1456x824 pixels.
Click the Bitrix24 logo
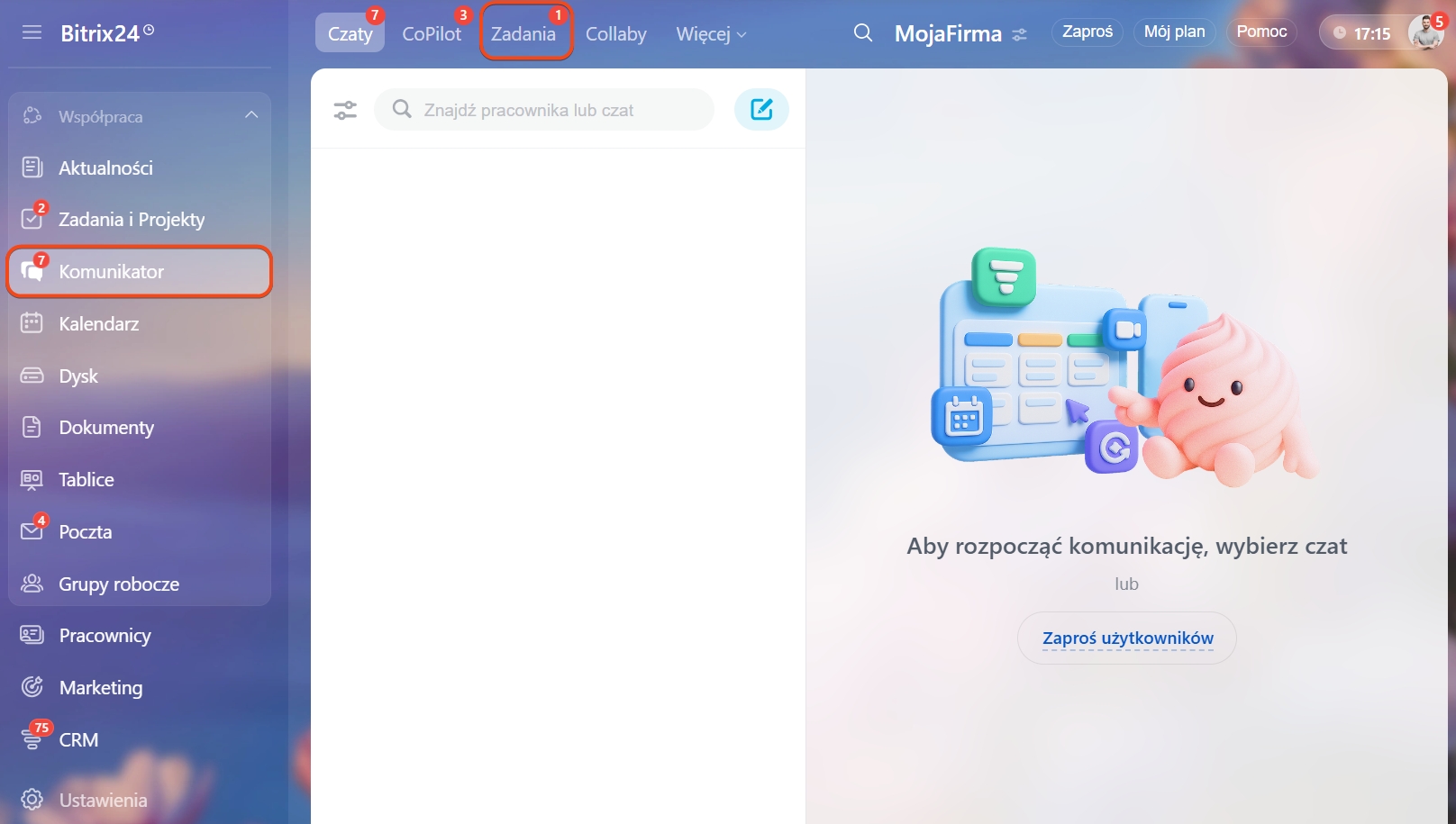click(x=106, y=33)
